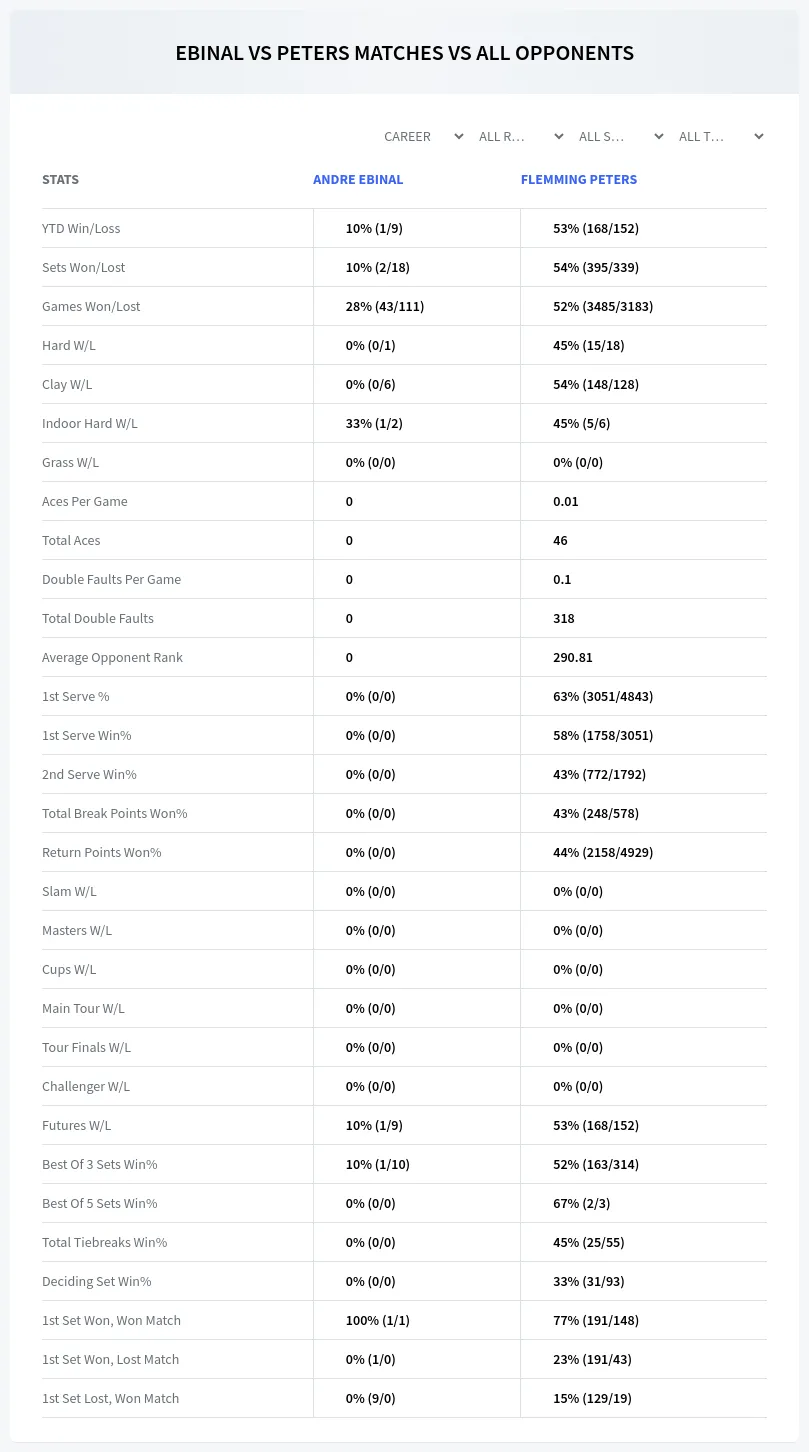Open Flemming Peters player profile link
The height and width of the screenshot is (1452, 809).
(579, 180)
